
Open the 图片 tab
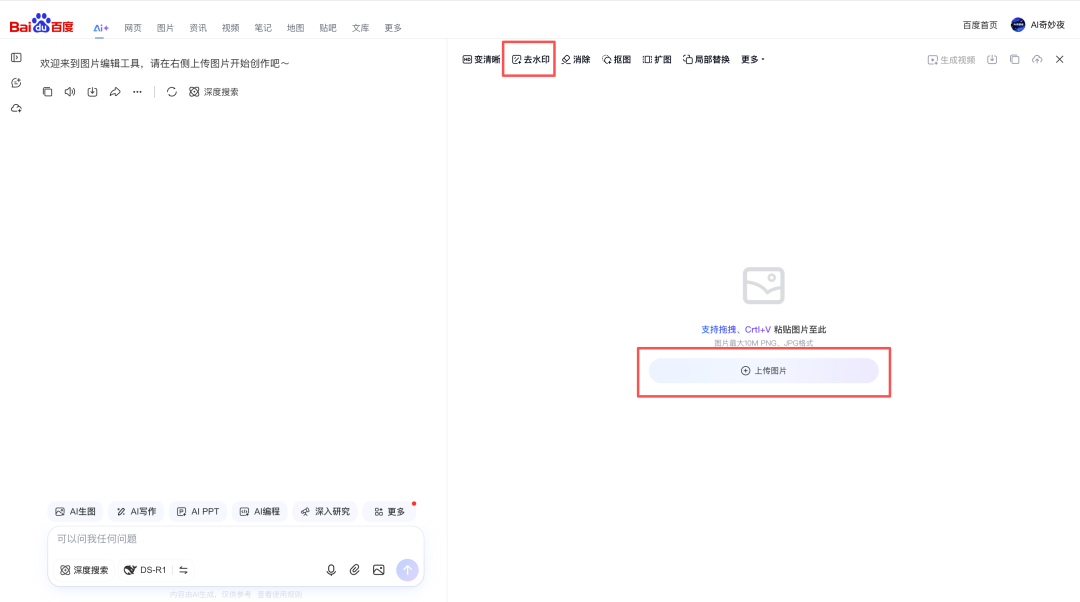click(x=165, y=28)
